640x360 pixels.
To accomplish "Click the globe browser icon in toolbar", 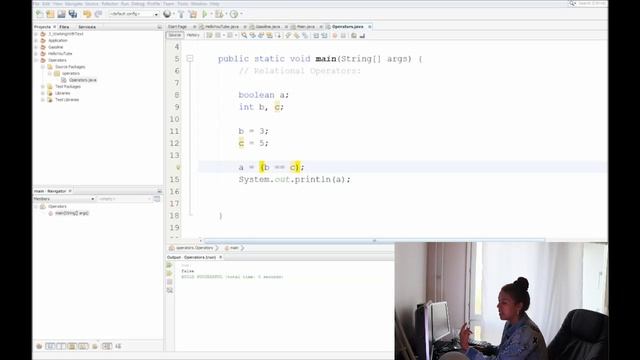I will [x=167, y=14].
